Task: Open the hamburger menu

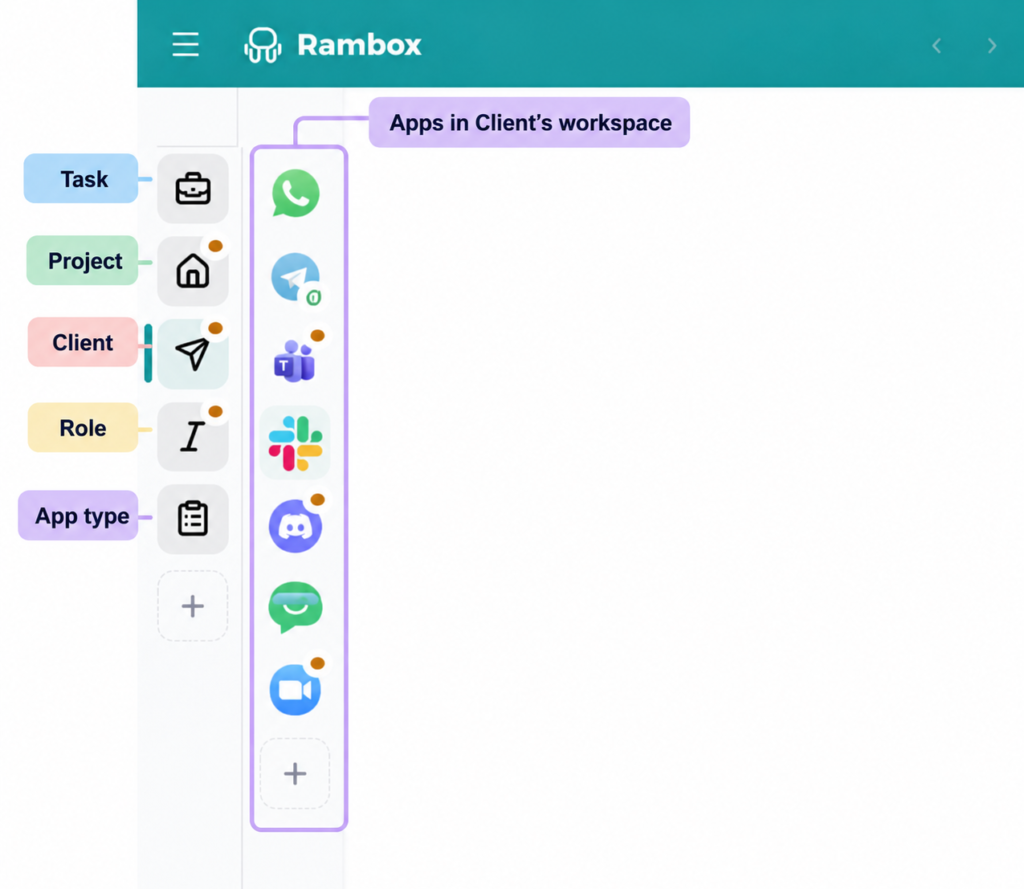Action: [185, 44]
